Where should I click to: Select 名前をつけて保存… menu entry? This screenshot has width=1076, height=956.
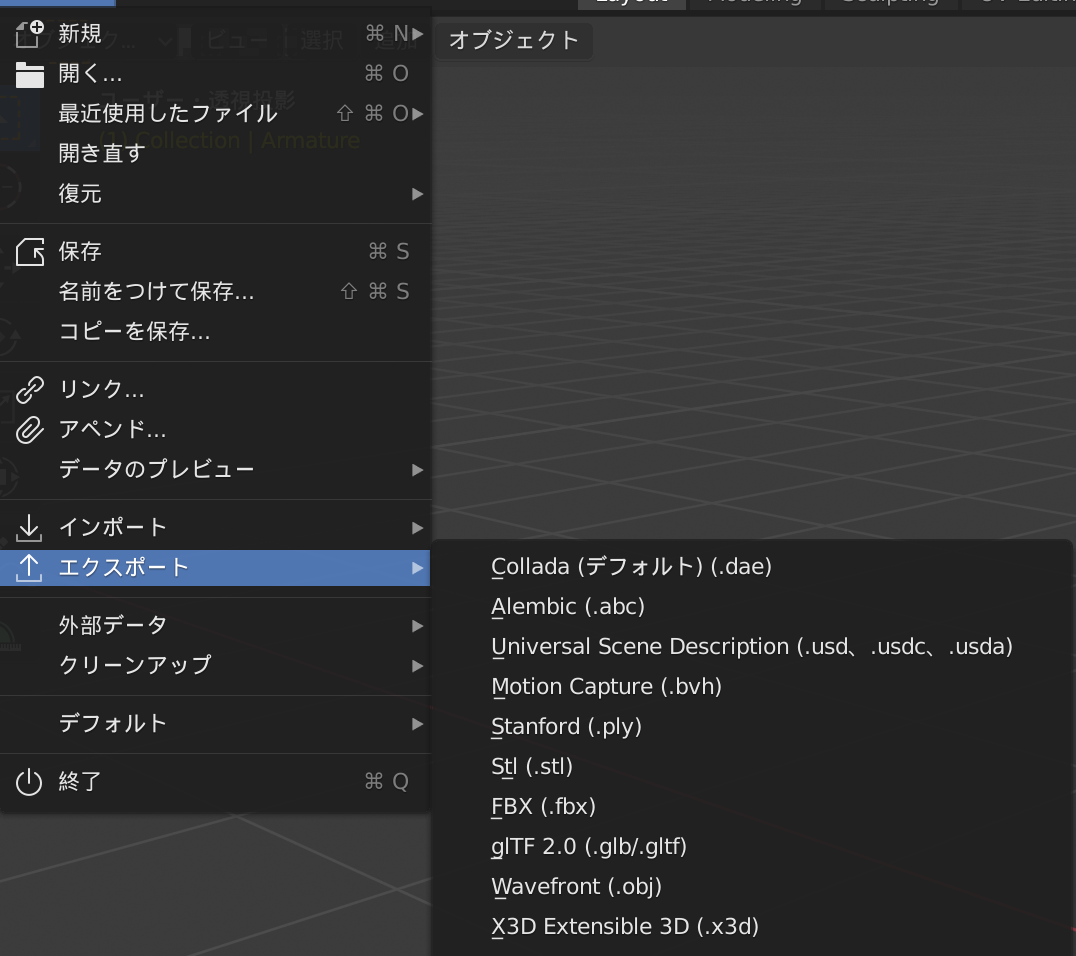tap(215, 292)
